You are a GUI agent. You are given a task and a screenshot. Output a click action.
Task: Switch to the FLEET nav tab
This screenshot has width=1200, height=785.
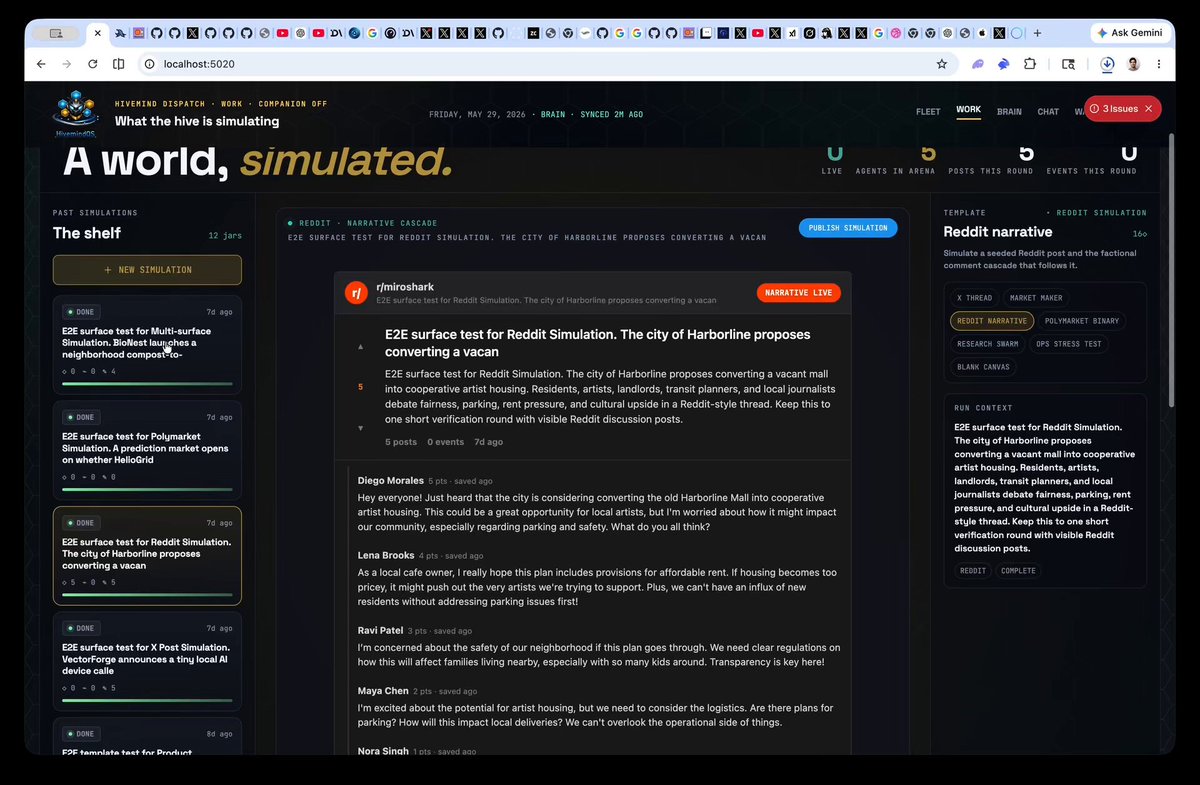pyautogui.click(x=928, y=111)
